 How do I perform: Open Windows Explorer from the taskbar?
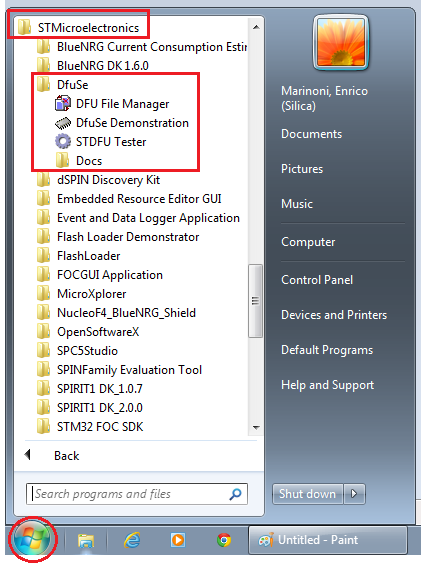pos(86,540)
